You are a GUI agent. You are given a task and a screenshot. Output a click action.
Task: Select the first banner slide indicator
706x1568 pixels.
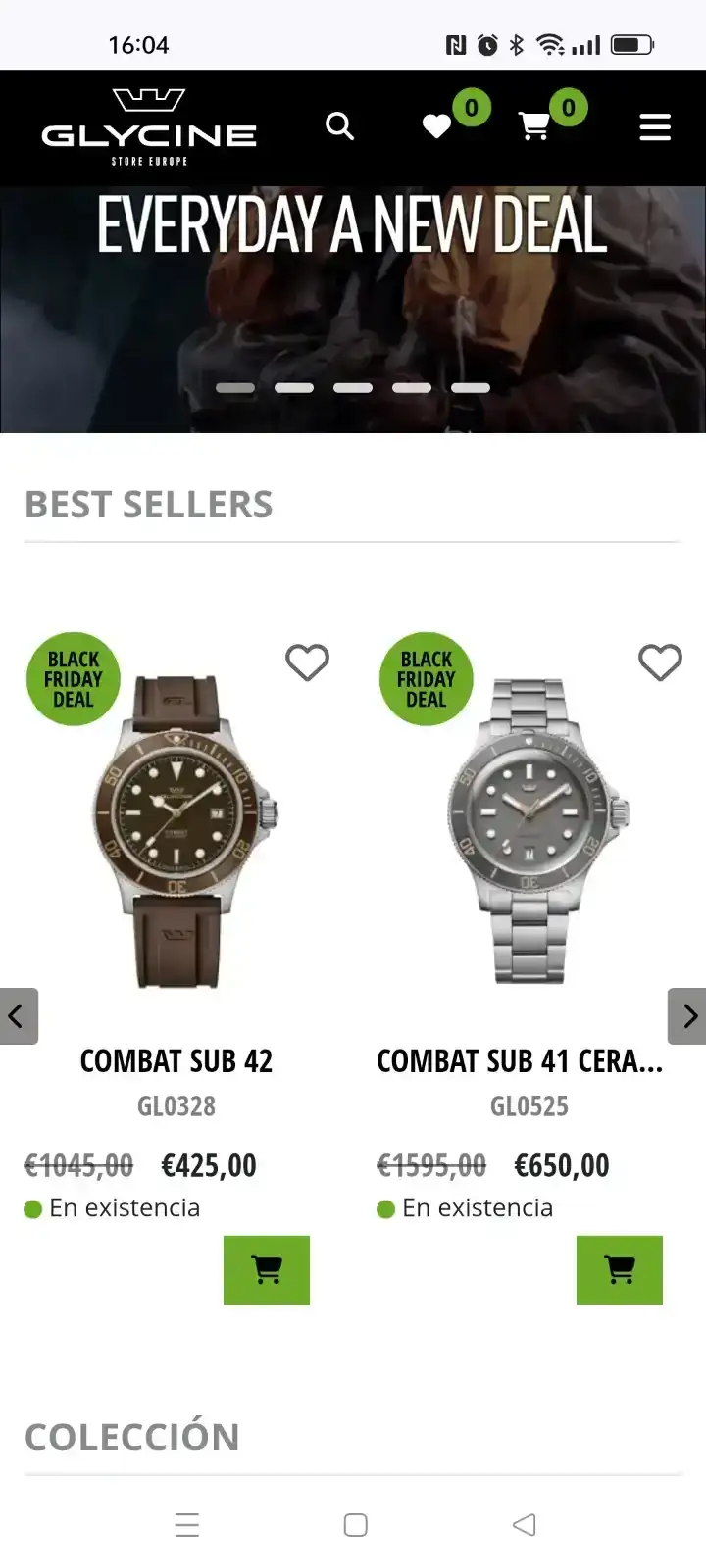coord(235,388)
